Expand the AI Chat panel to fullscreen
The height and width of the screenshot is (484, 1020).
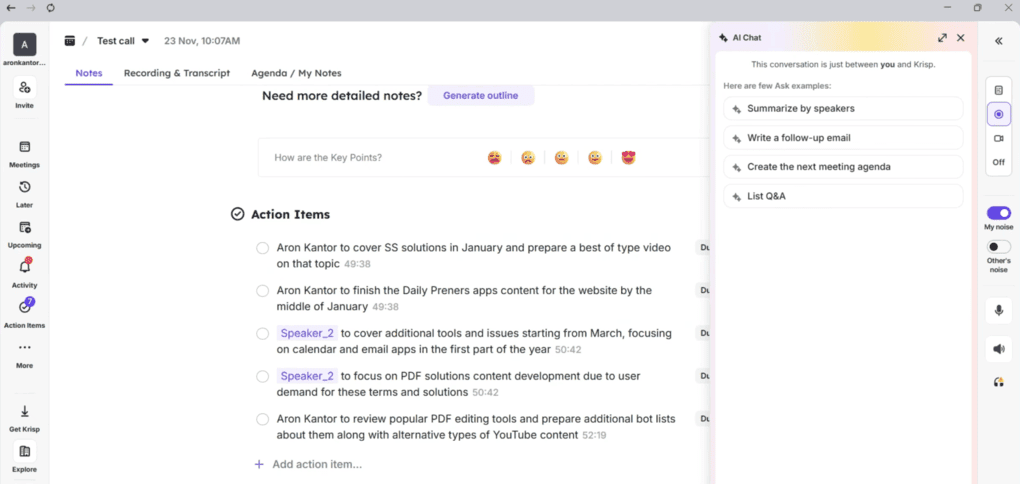pos(942,38)
